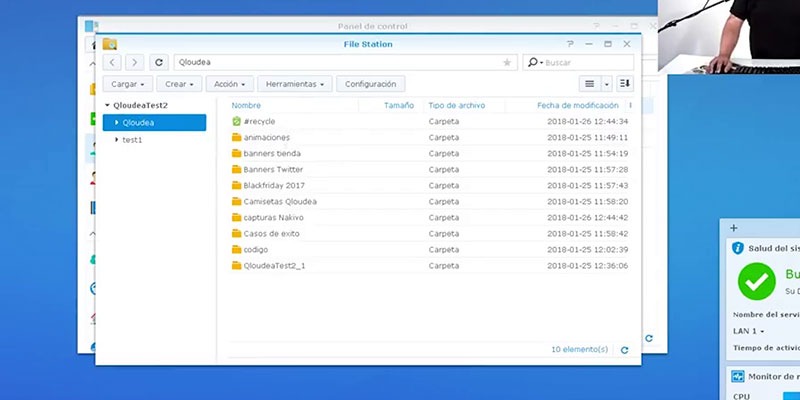Viewport: 800px width, 400px height.
Task: Select the Qloudea shared folder in tree
Action: click(154, 122)
